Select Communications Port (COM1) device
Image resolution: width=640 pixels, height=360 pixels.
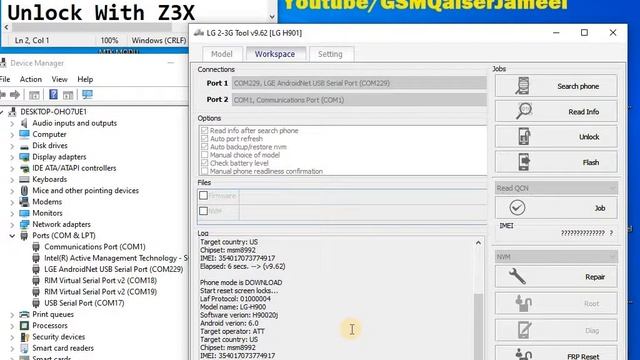click(95, 247)
